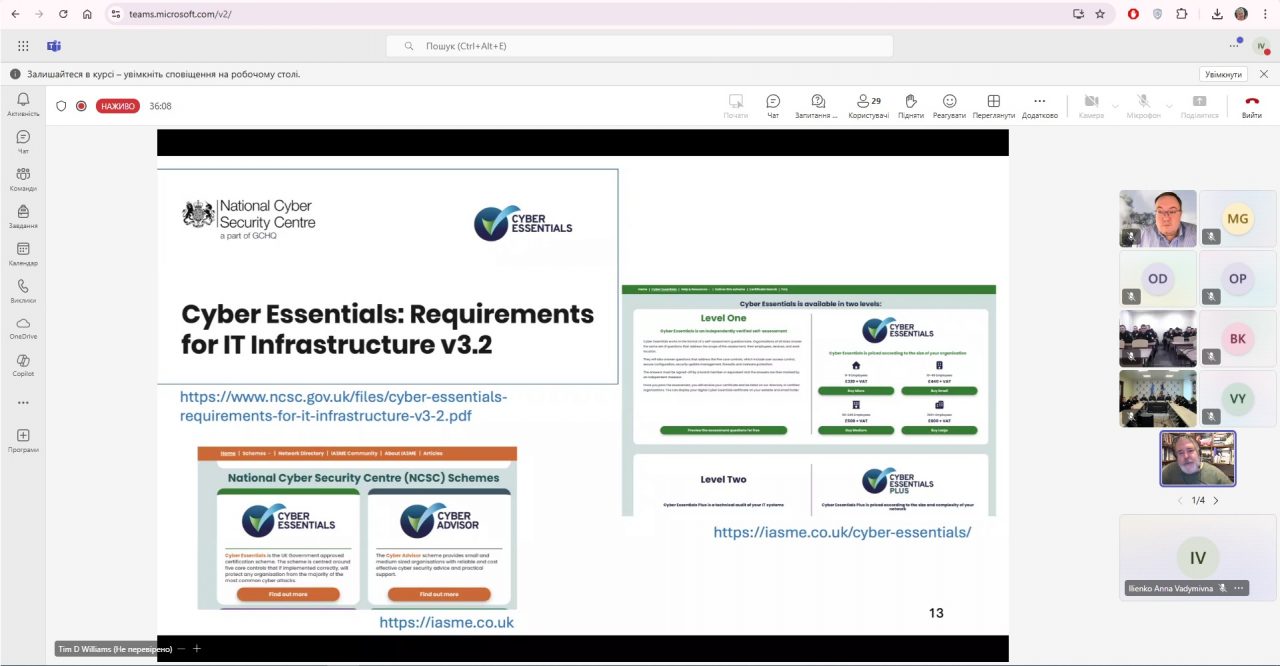Viewport: 1280px width, 666px height.
Task: Open the three-dots more apps menu in sidebar
Action: pyautogui.click(x=23, y=403)
